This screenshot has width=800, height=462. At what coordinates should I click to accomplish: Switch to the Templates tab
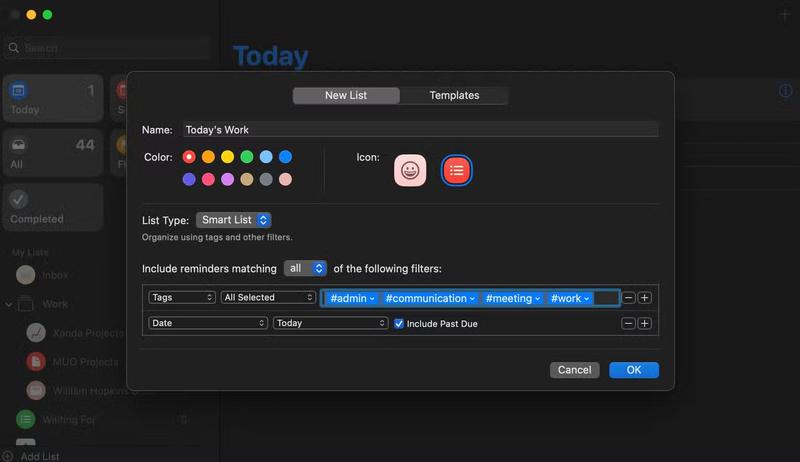click(x=454, y=95)
